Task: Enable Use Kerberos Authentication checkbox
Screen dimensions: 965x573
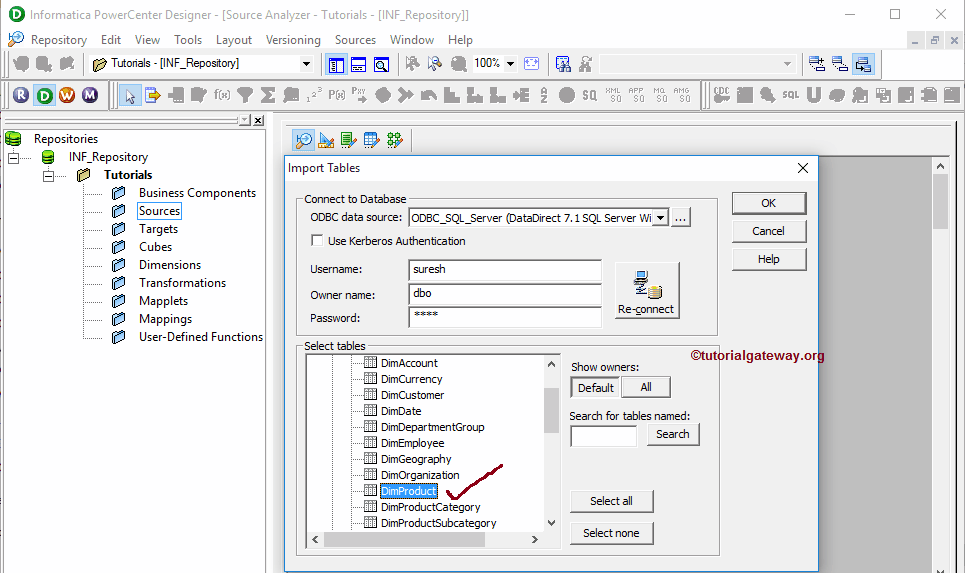Action: [x=317, y=241]
